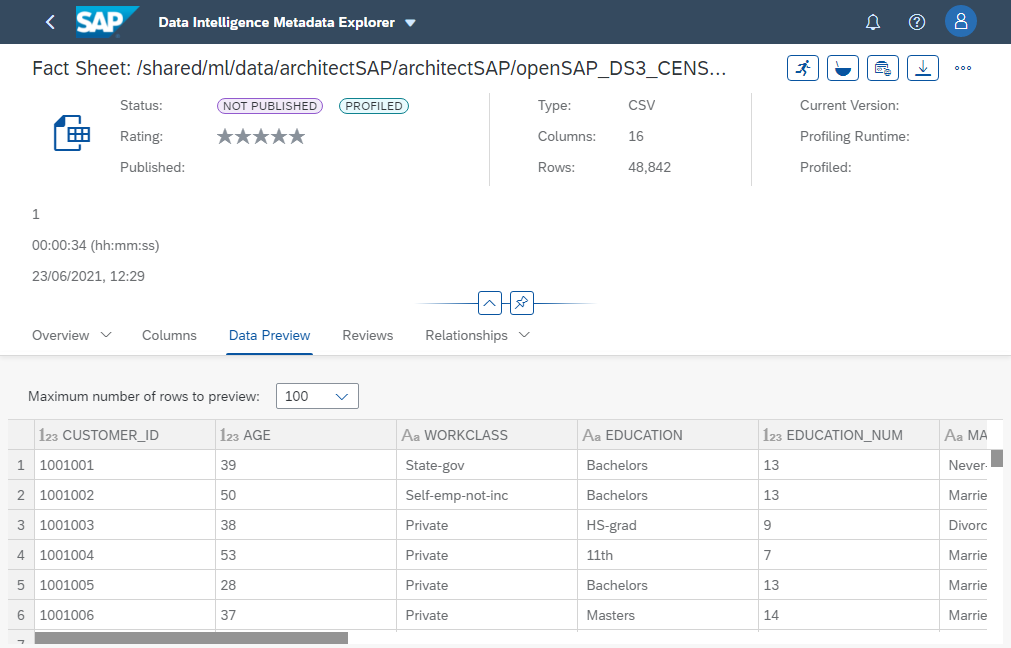Open the maximum rows preview combo box
1011x648 pixels.
tap(316, 396)
